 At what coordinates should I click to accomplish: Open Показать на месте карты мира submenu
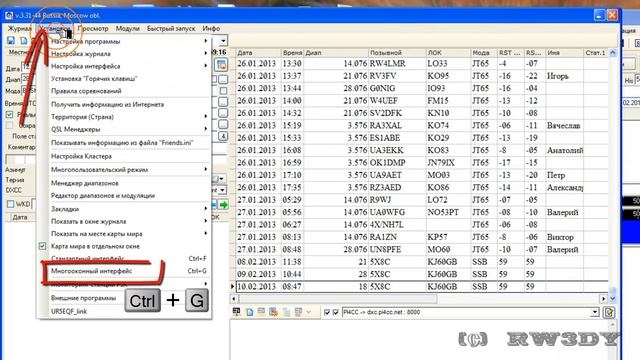[x=97, y=234]
